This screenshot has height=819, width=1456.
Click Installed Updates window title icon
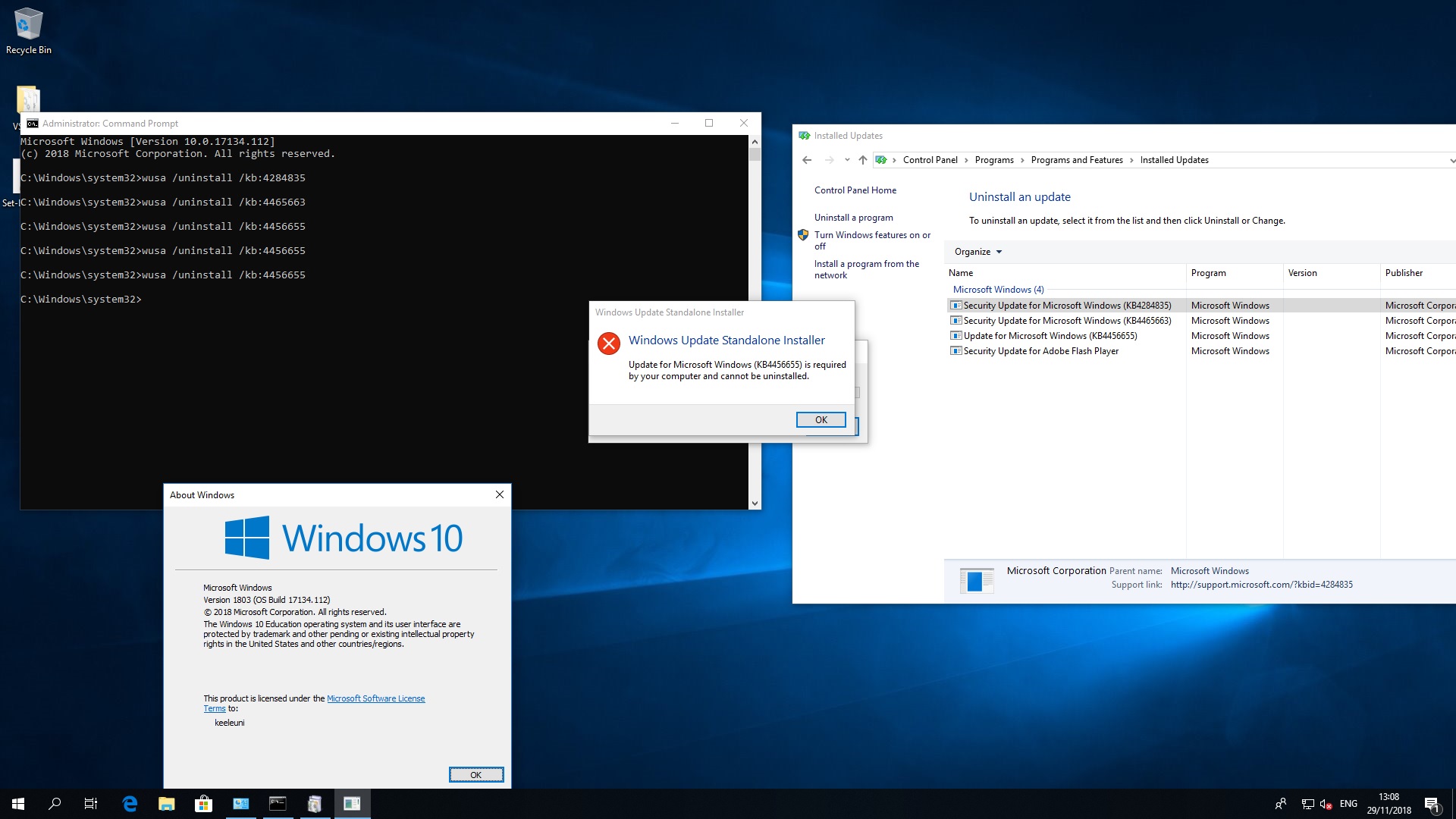tap(804, 136)
